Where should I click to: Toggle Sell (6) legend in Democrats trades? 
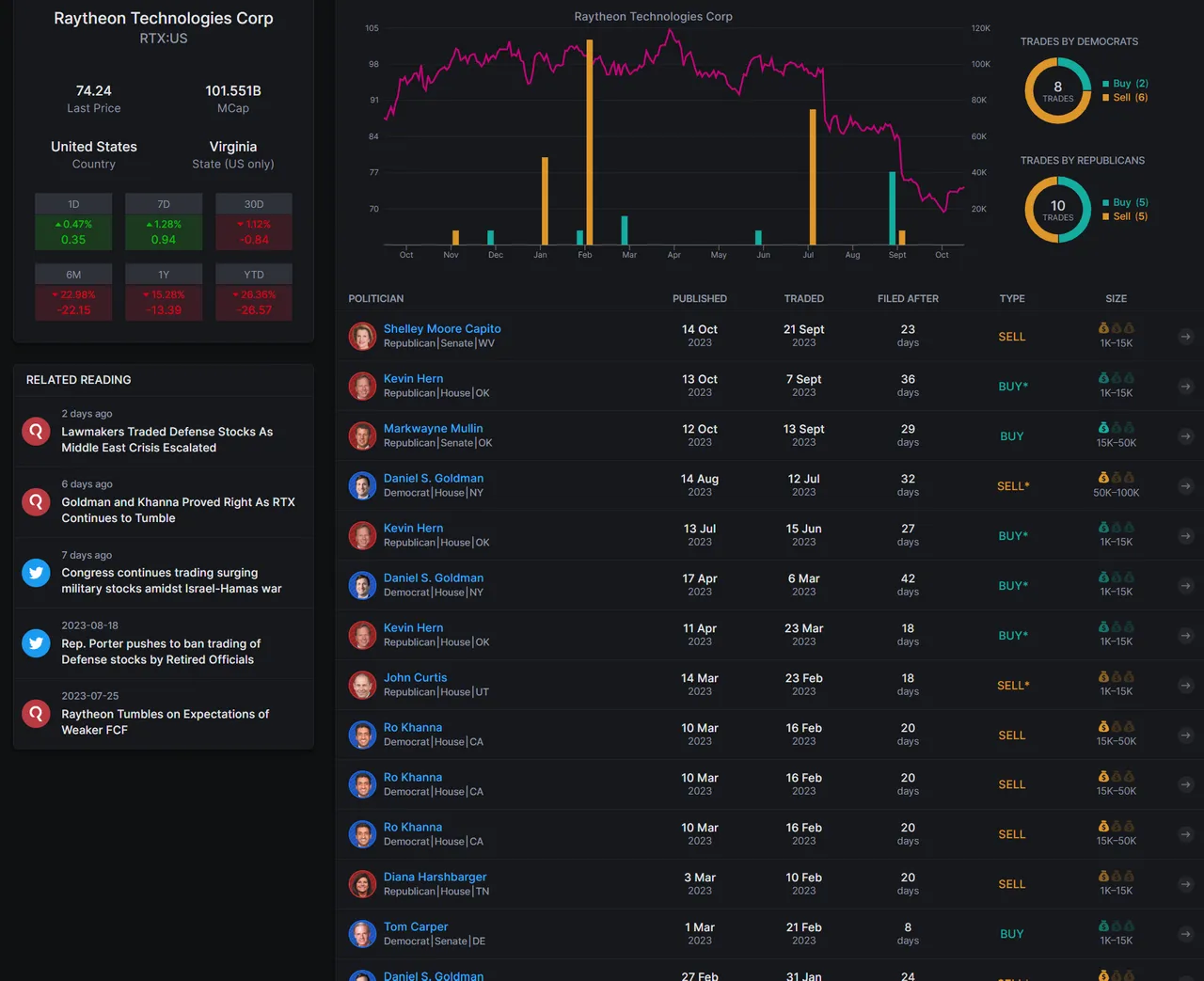(x=1129, y=98)
